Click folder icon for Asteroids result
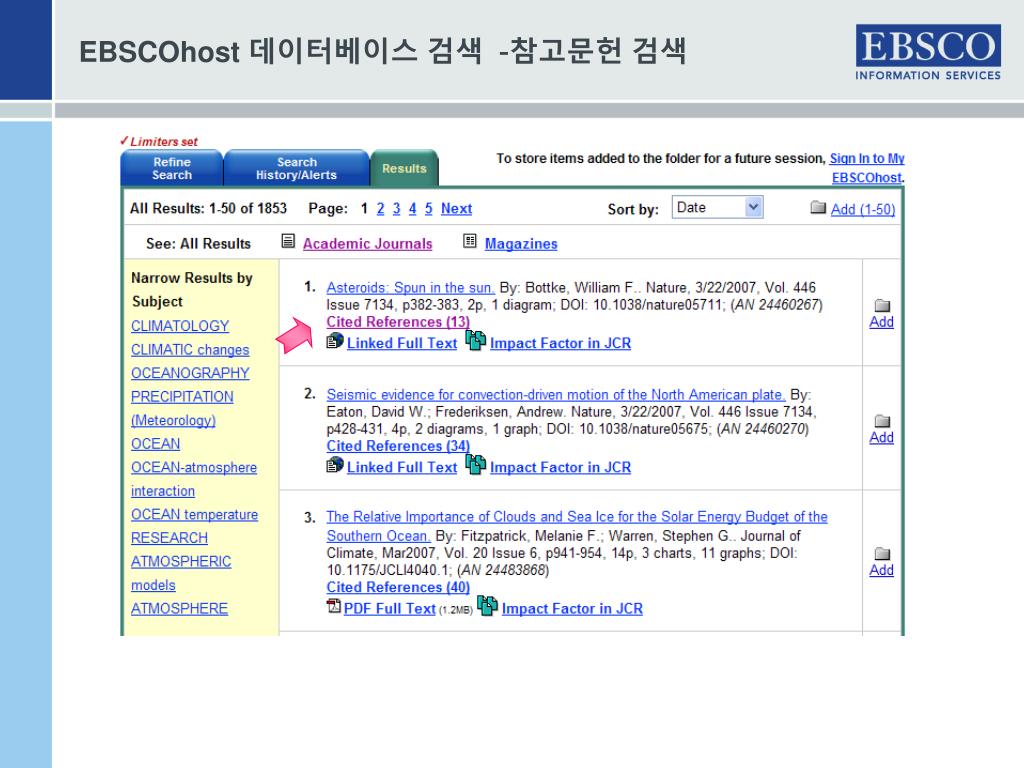Image resolution: width=1024 pixels, height=768 pixels. (x=882, y=305)
